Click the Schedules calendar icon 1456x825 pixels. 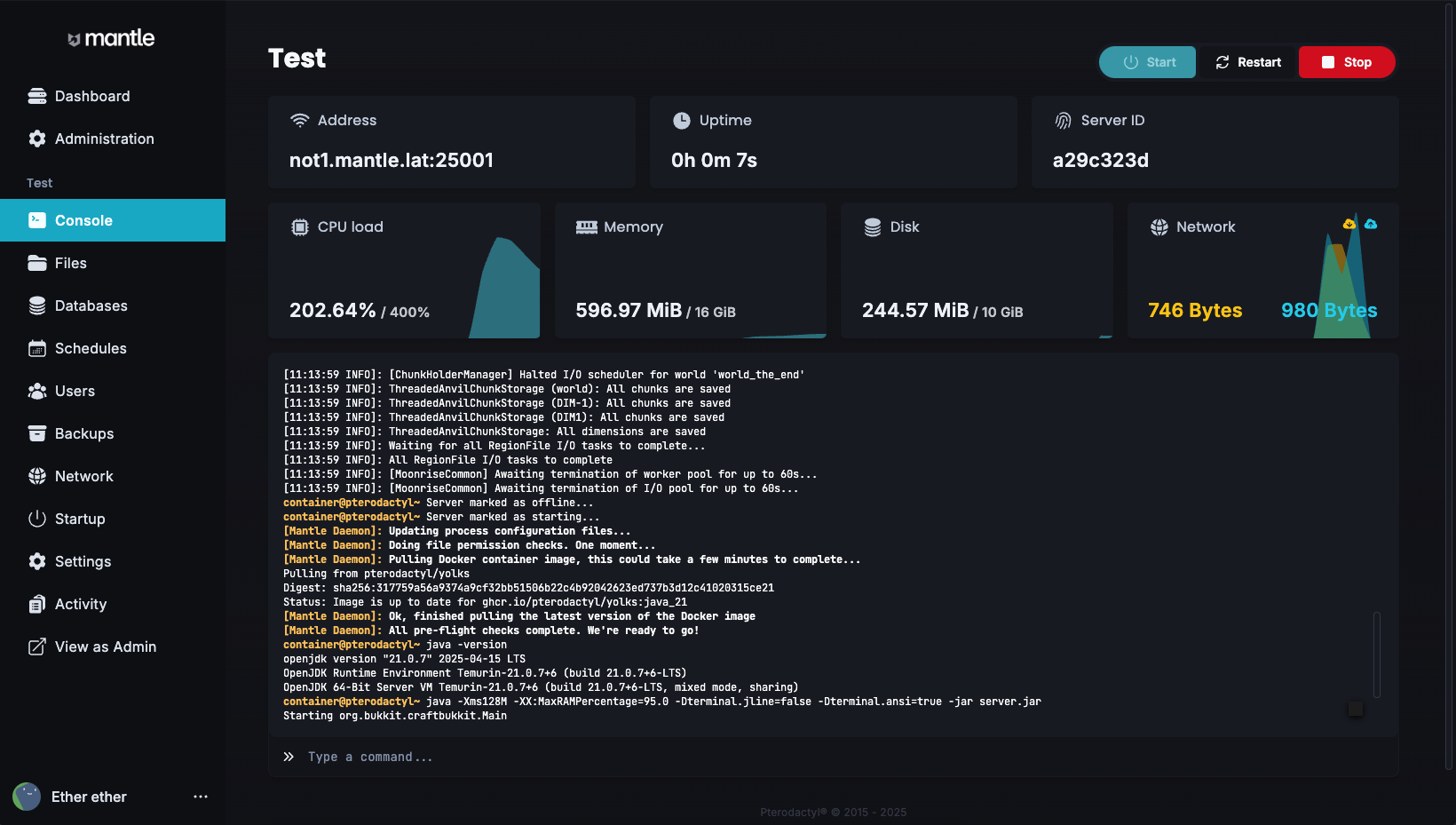pos(37,348)
